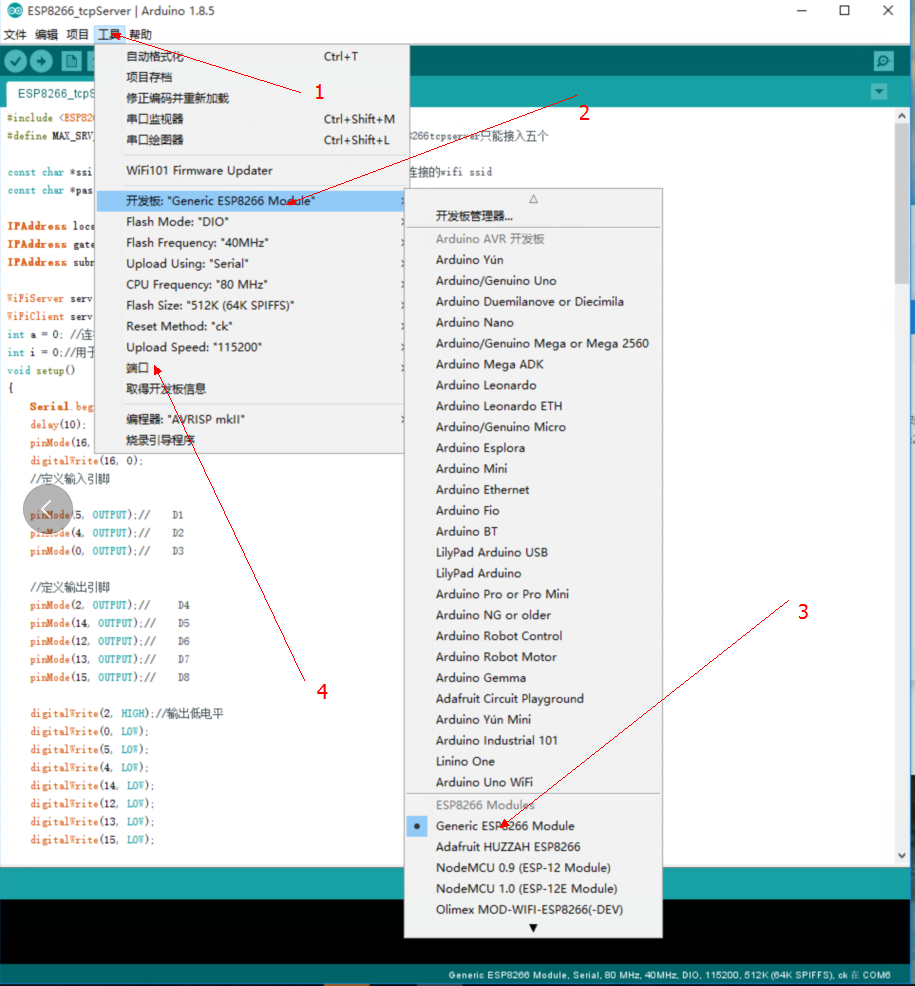
Task: Click the editor scrollbar down arrow
Action: [902, 855]
